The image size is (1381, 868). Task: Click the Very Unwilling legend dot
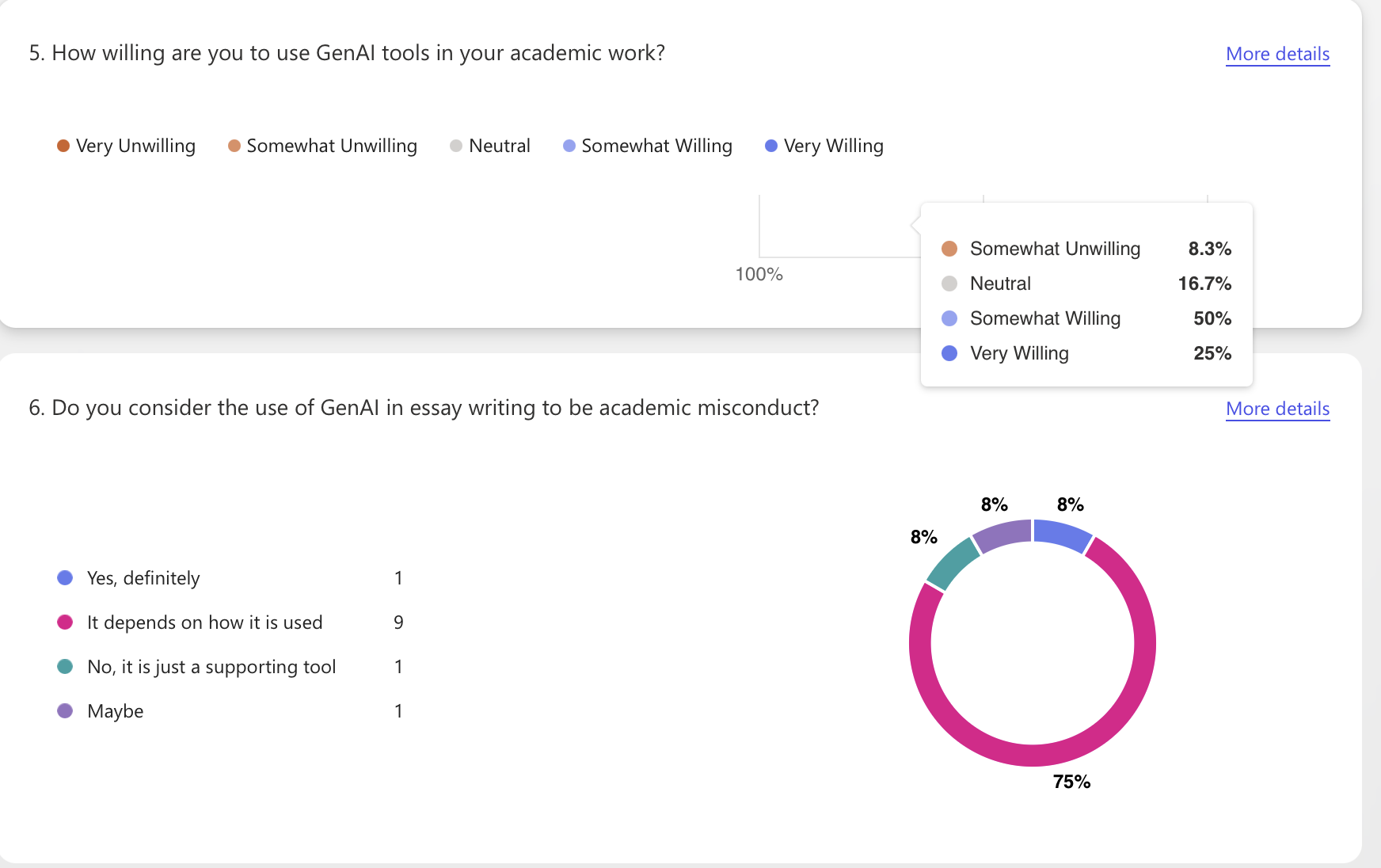(x=63, y=146)
